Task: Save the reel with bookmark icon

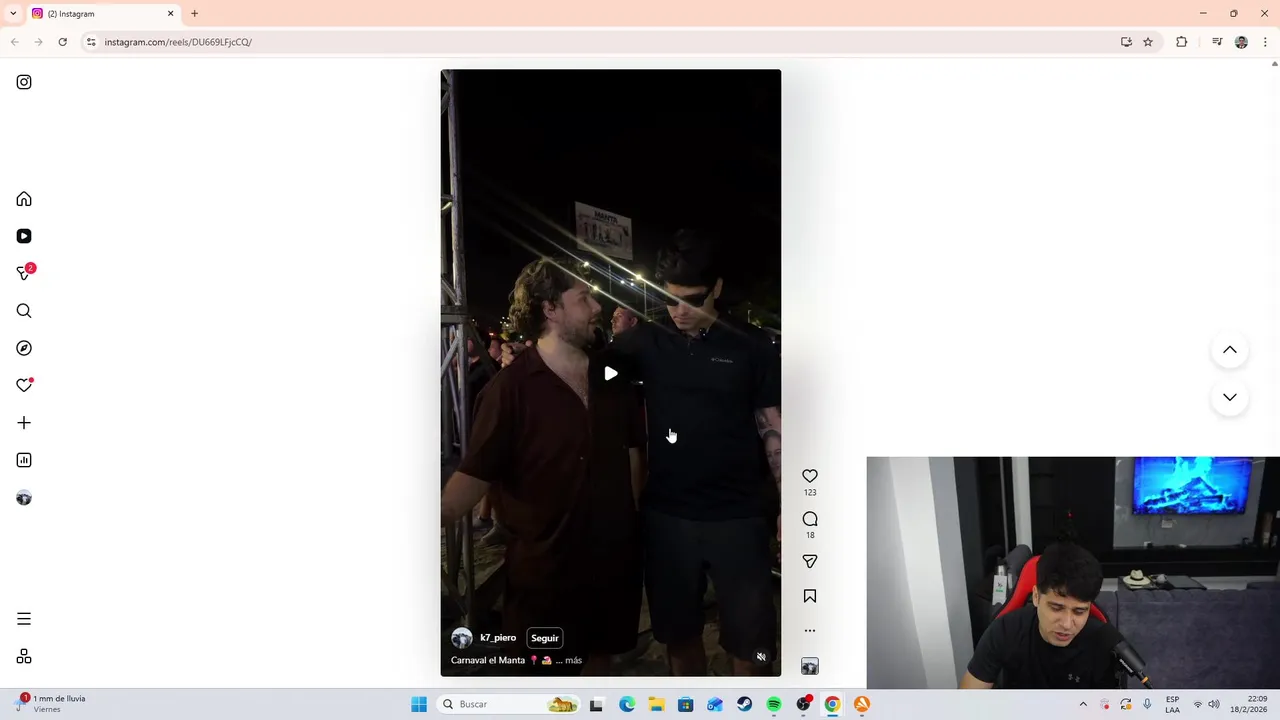Action: (810, 596)
